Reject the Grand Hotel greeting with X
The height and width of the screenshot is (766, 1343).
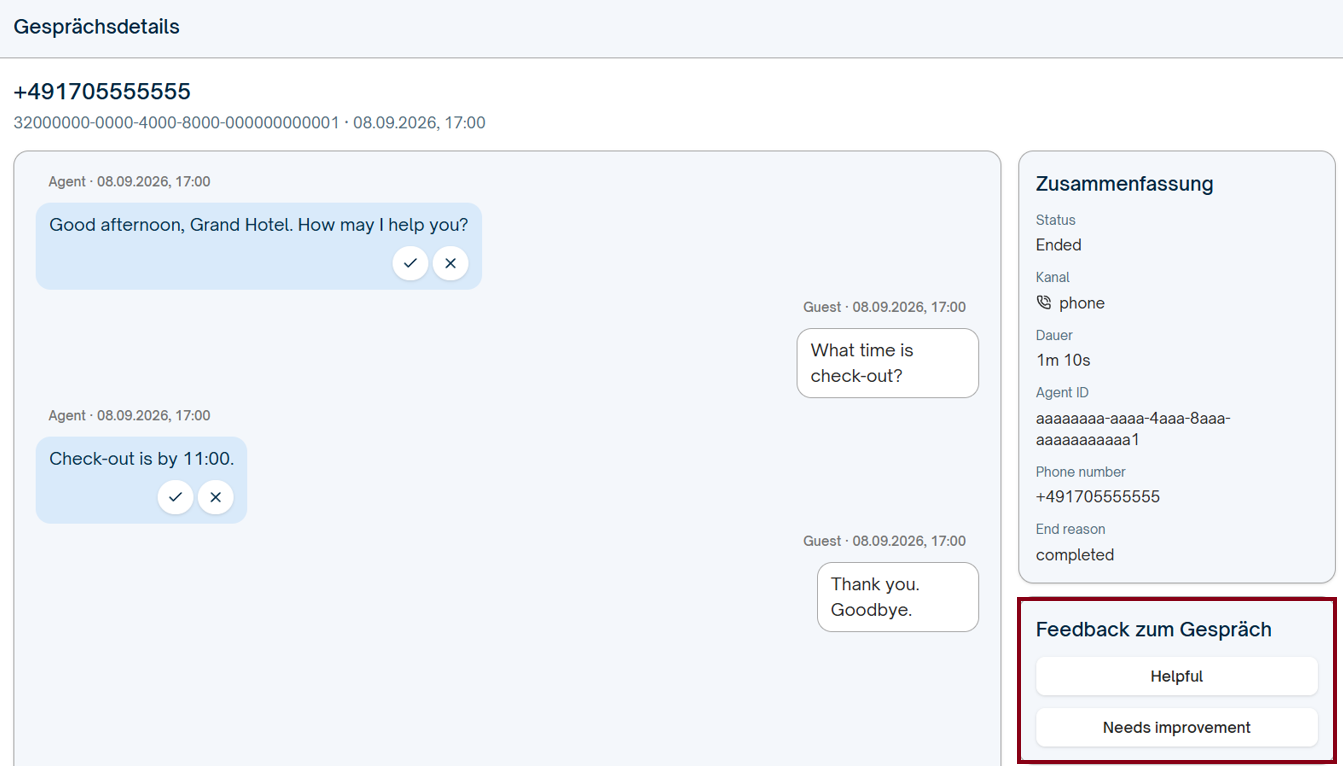[x=450, y=263]
